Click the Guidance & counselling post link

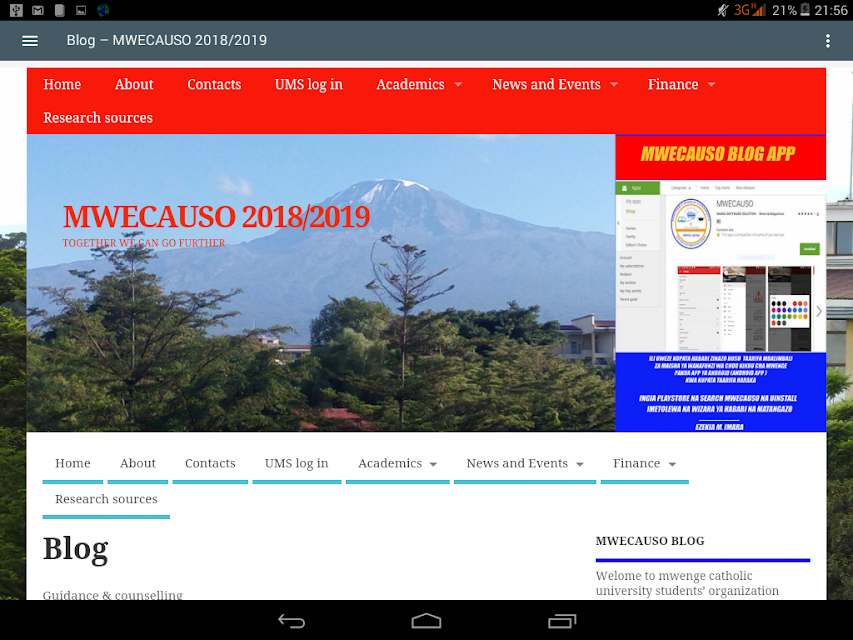pyautogui.click(x=113, y=595)
